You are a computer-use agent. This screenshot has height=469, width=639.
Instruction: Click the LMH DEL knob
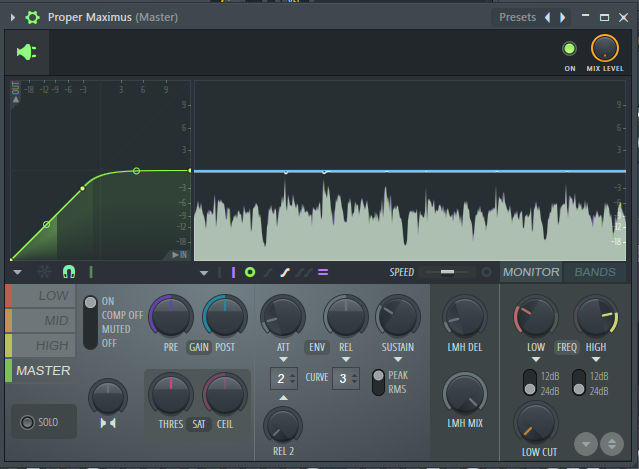[465, 316]
